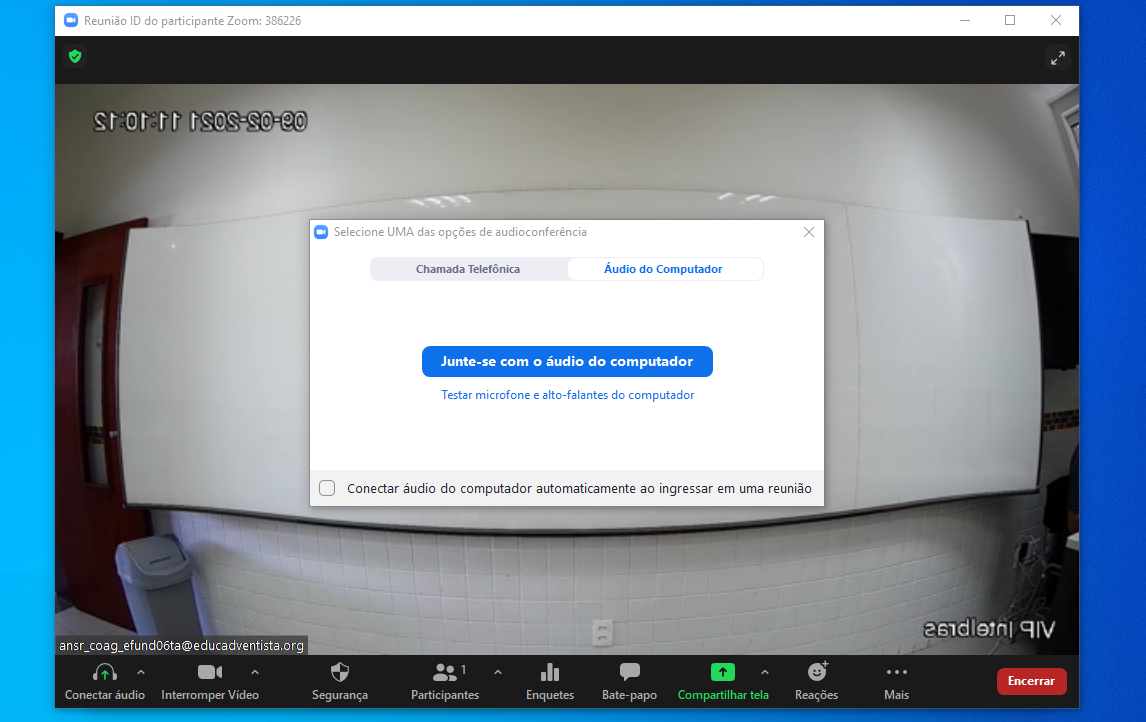1146x722 pixels.
Task: Click Interromper Vídeo camera icon
Action: (x=210, y=673)
